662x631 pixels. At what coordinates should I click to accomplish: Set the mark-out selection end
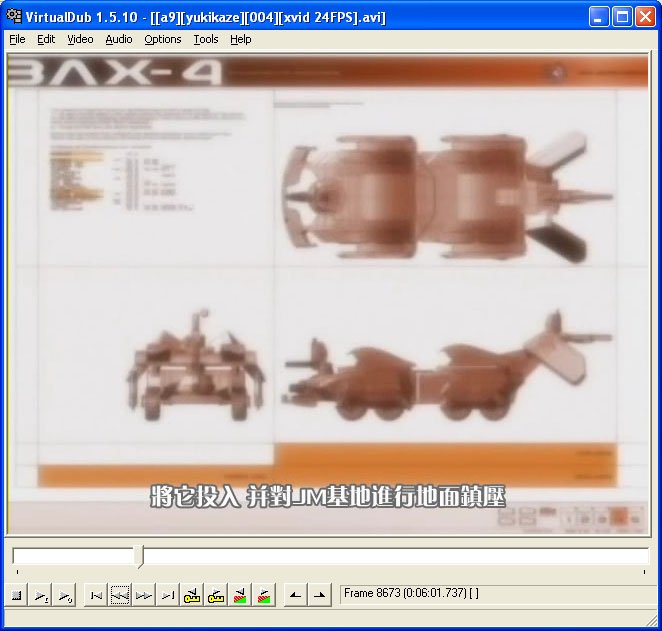[320, 595]
